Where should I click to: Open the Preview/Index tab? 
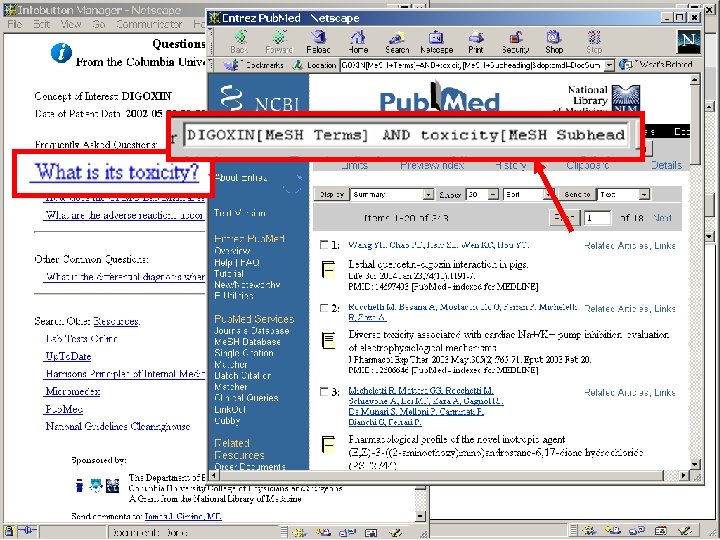click(x=432, y=165)
